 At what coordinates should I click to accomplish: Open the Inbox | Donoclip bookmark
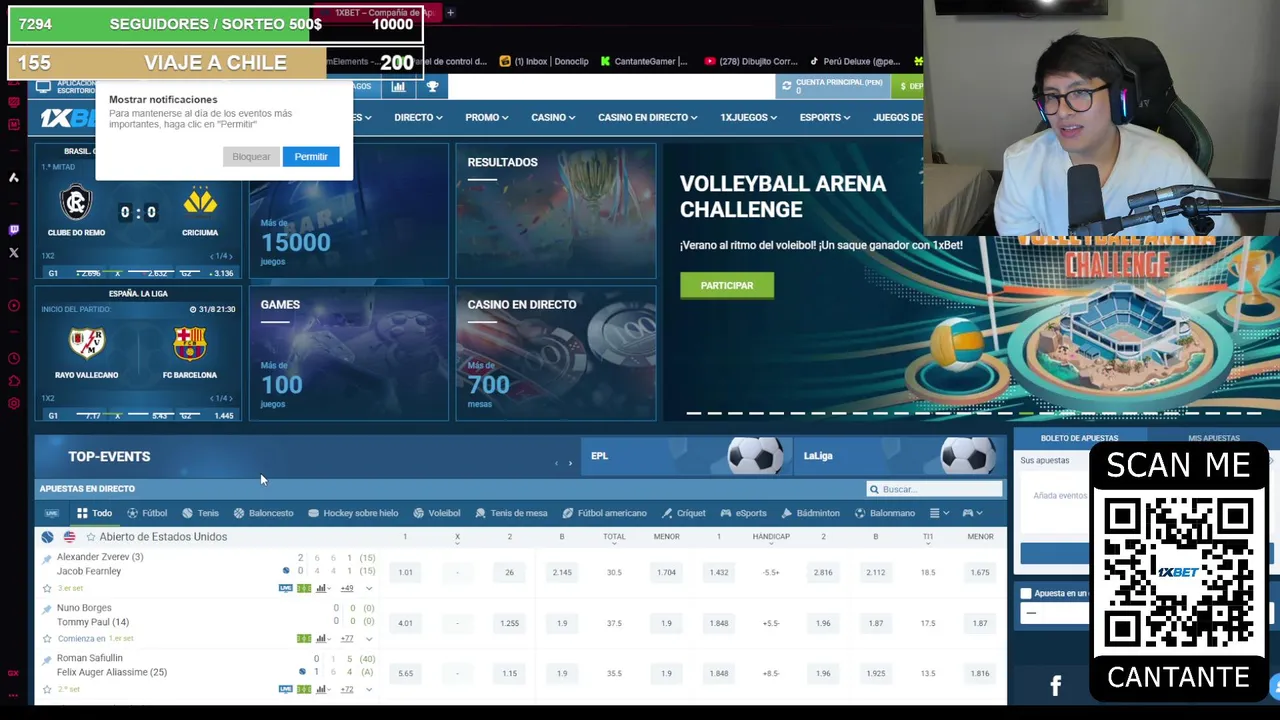[x=544, y=61]
